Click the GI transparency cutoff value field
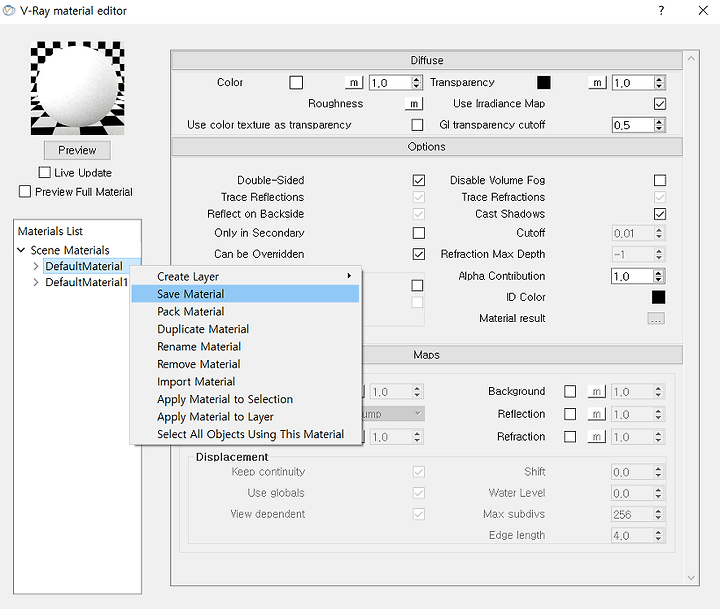 (633, 125)
